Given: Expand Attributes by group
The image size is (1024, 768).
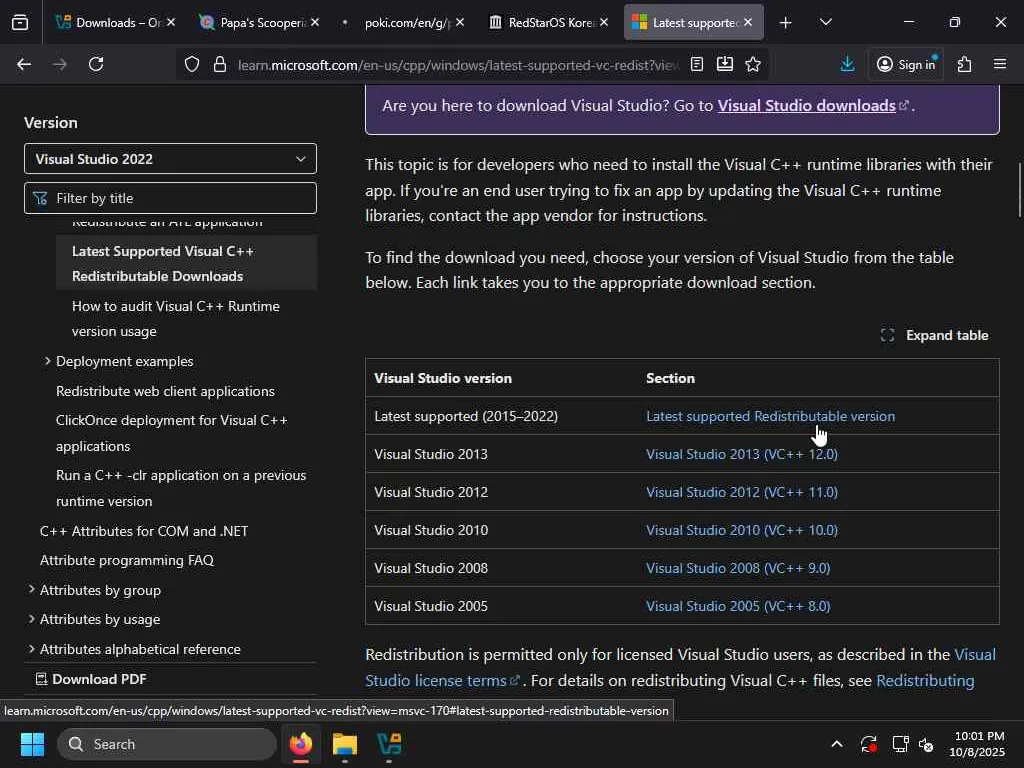Looking at the screenshot, I should pyautogui.click(x=31, y=590).
